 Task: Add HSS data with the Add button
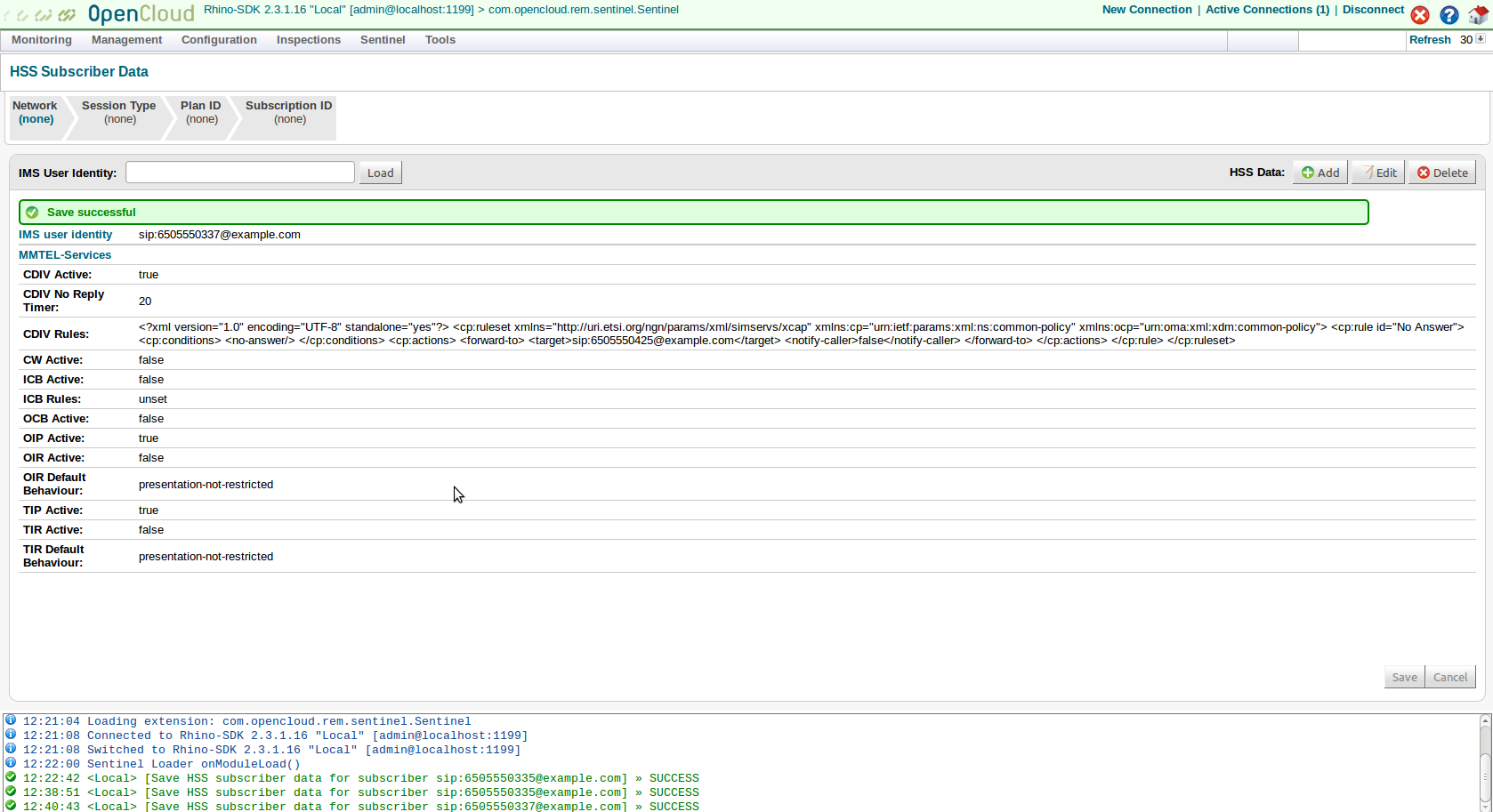1320,173
